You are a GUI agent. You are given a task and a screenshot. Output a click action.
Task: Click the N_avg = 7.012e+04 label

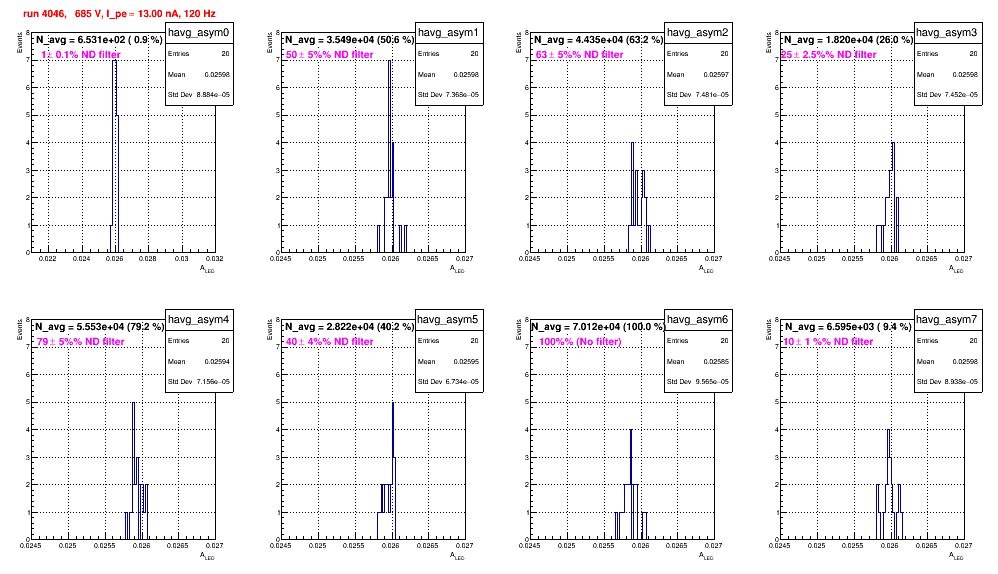pos(598,327)
